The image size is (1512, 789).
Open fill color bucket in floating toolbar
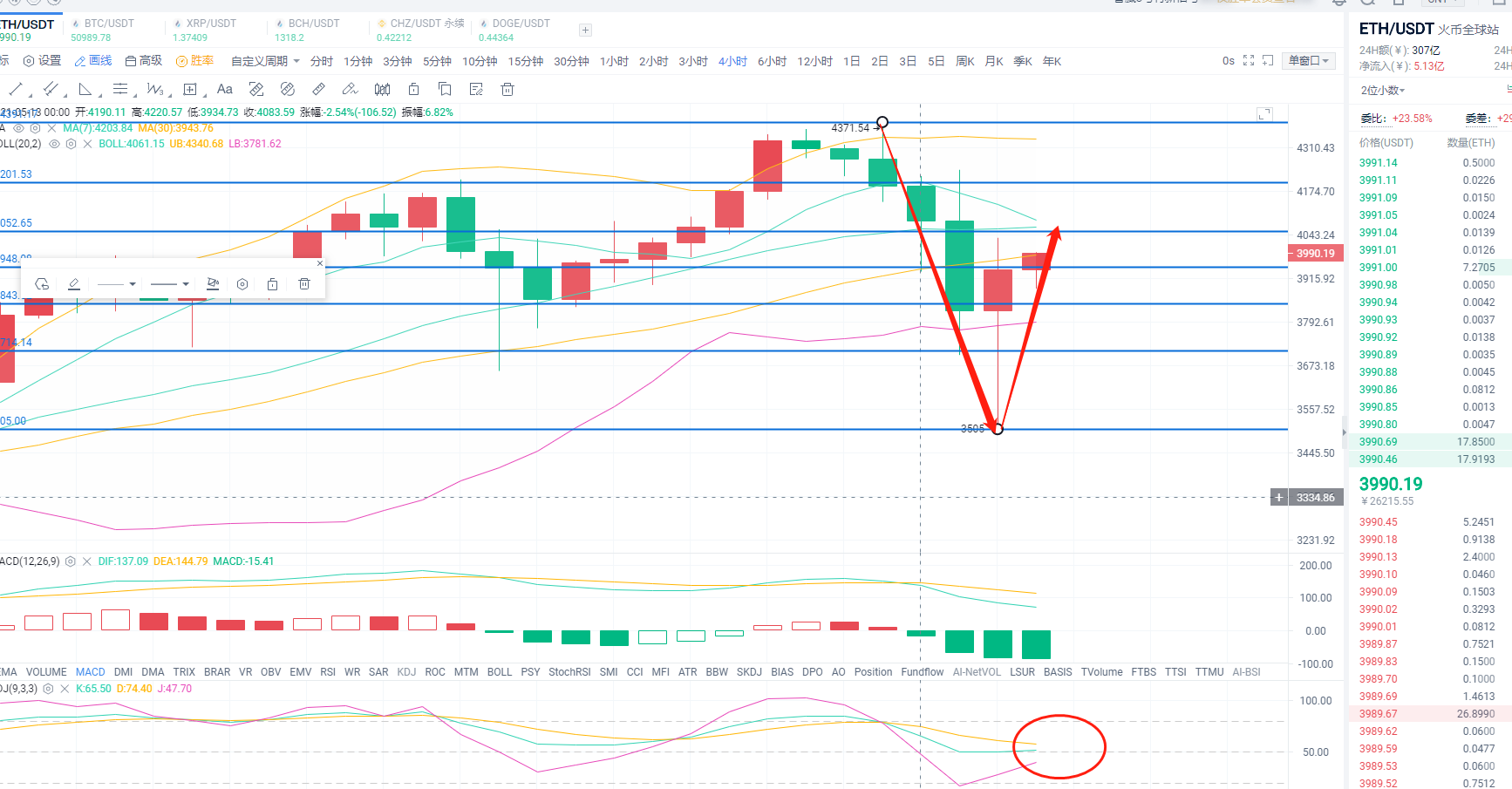pyautogui.click(x=213, y=284)
